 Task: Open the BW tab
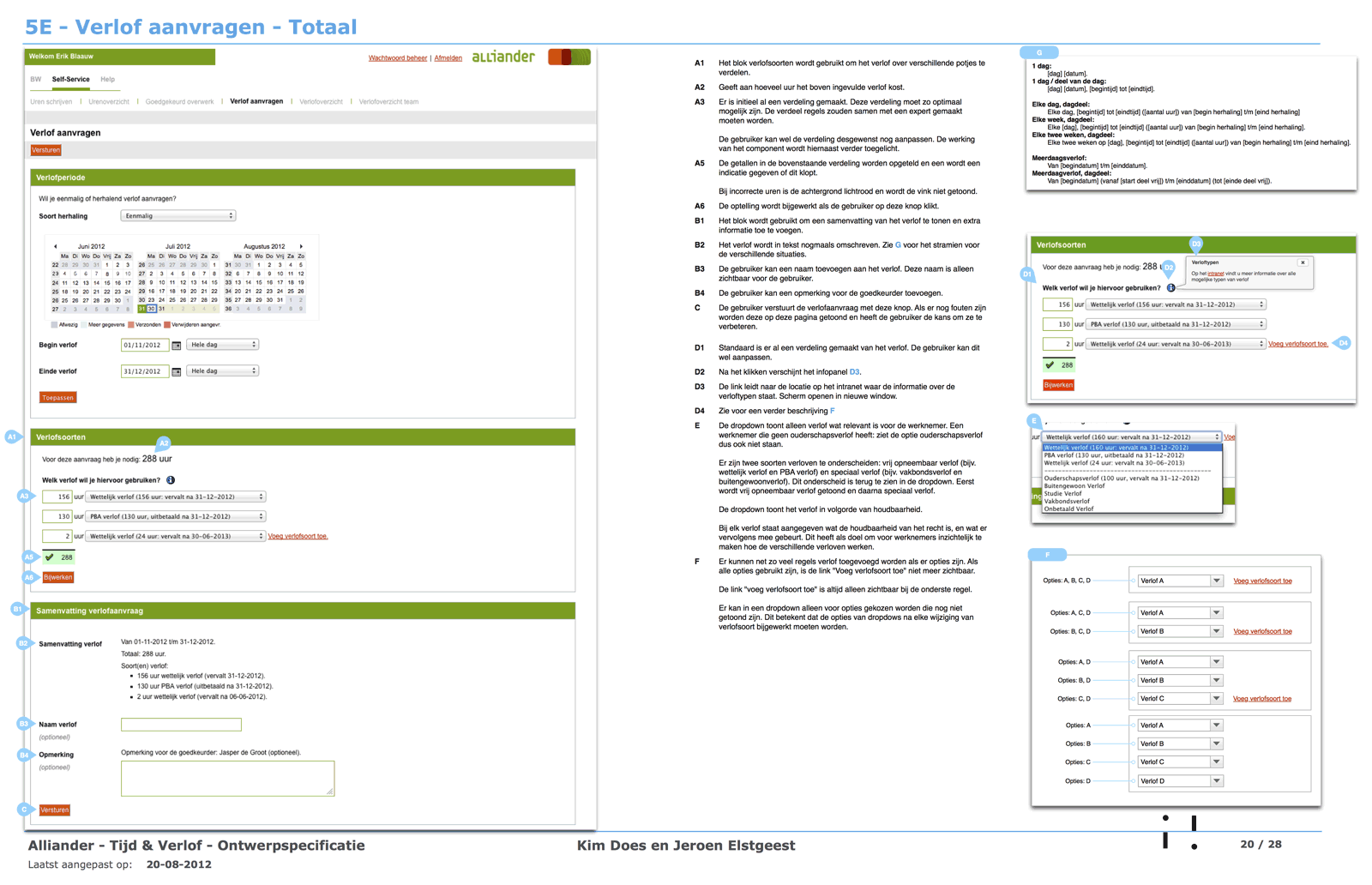pos(36,80)
